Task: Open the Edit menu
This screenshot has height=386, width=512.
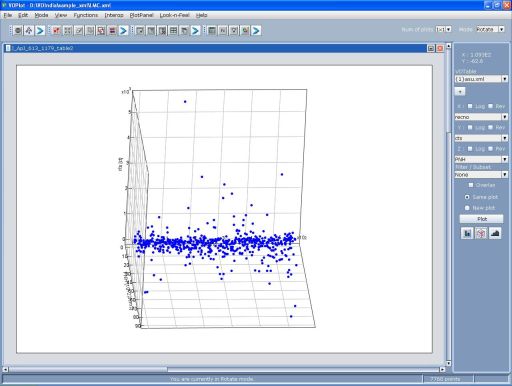Action: pyautogui.click(x=23, y=15)
